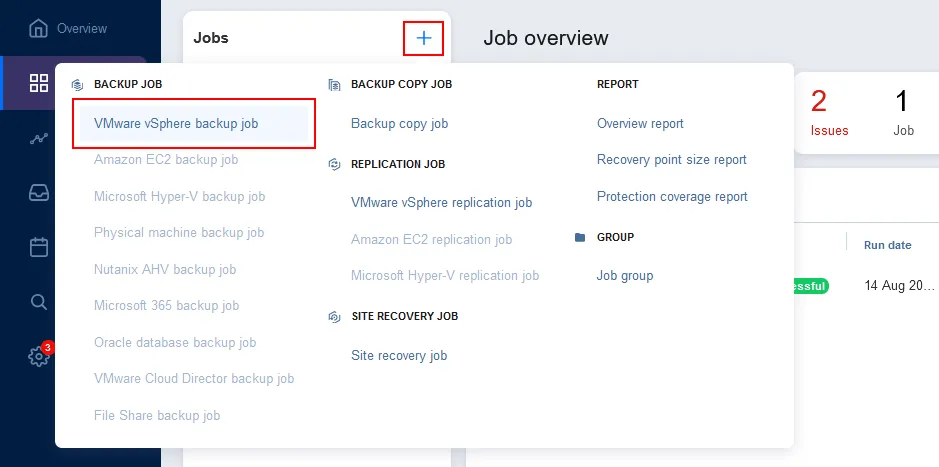Choose Protection coverage report

(x=672, y=197)
